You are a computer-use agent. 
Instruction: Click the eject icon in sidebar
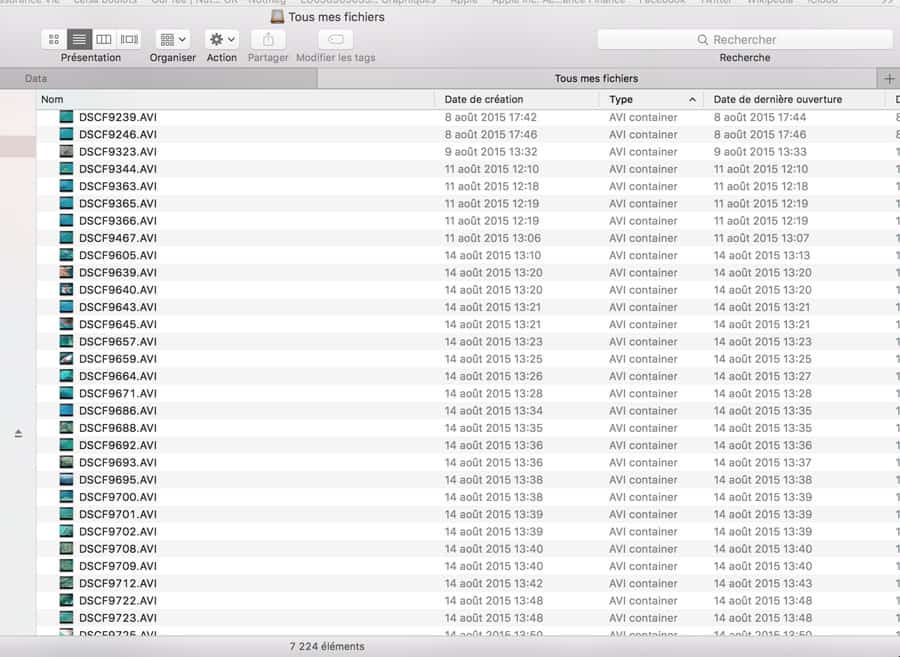click(x=18, y=433)
